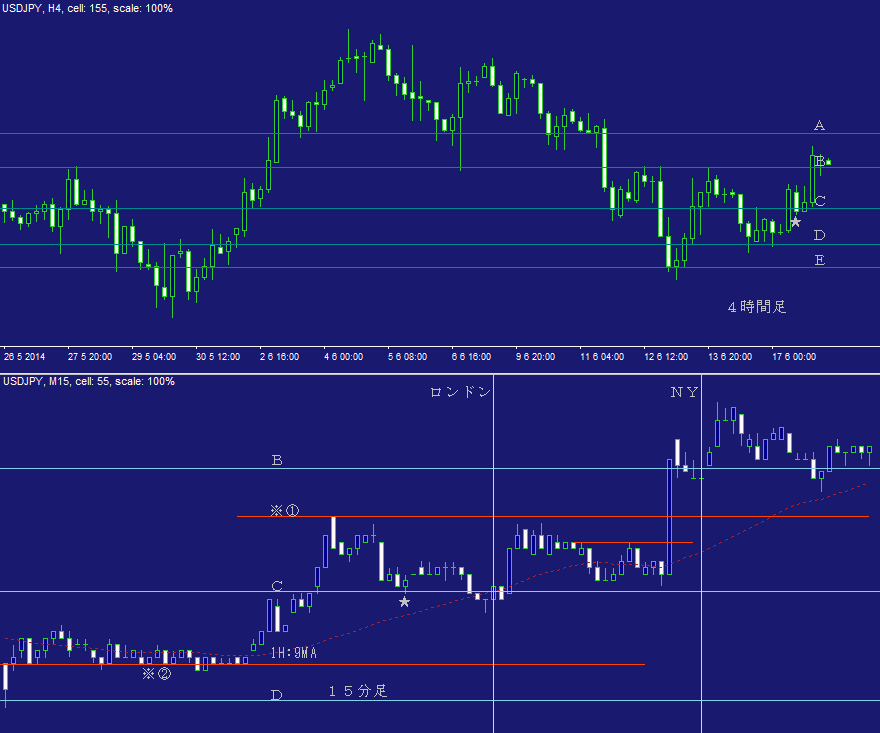Viewport: 880px width, 733px height.
Task: Click the '13 6 20:00' time axis label
Action: (x=730, y=356)
